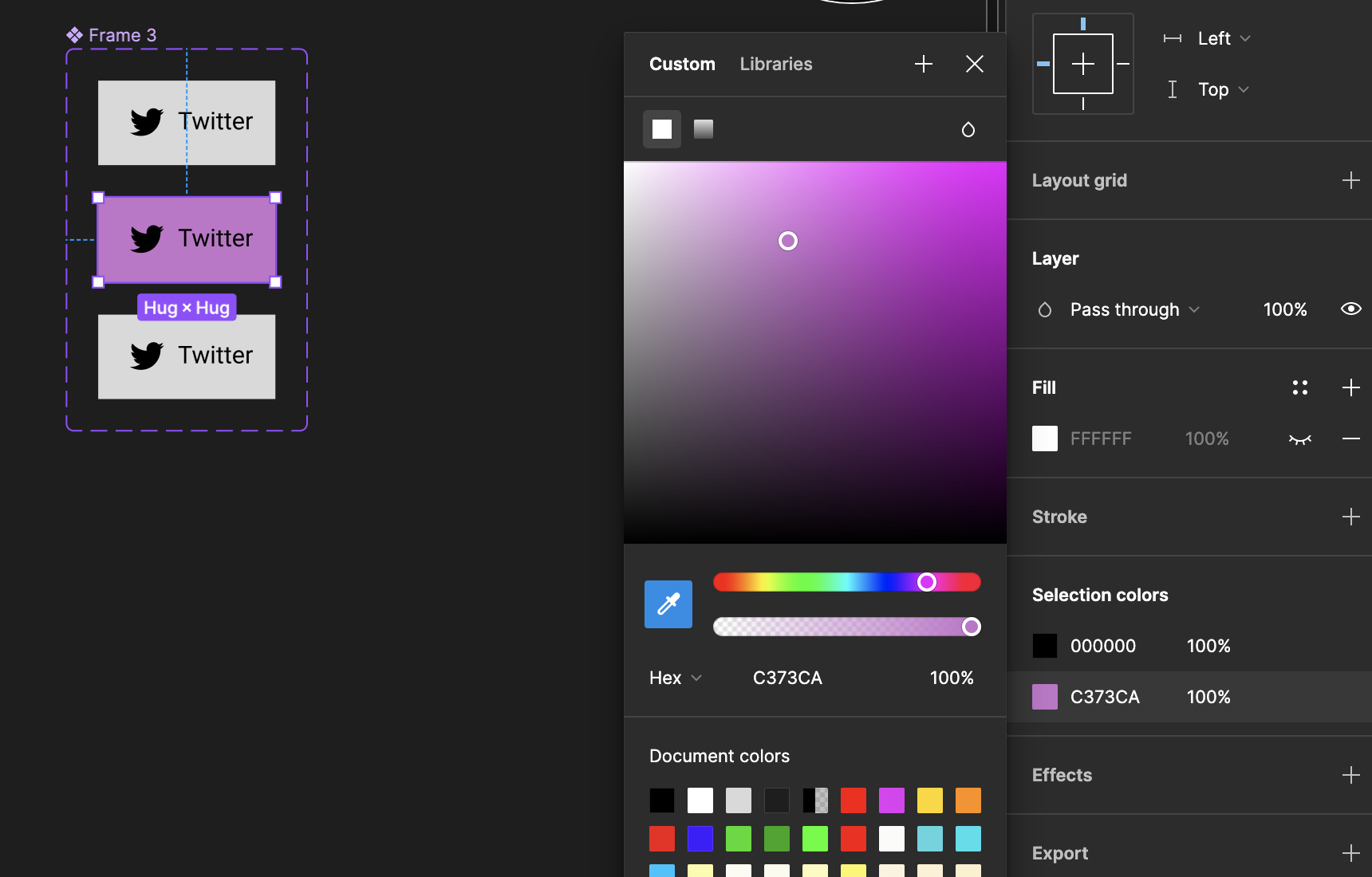Image resolution: width=1372 pixels, height=877 pixels.
Task: Add a layout grid
Action: point(1351,180)
